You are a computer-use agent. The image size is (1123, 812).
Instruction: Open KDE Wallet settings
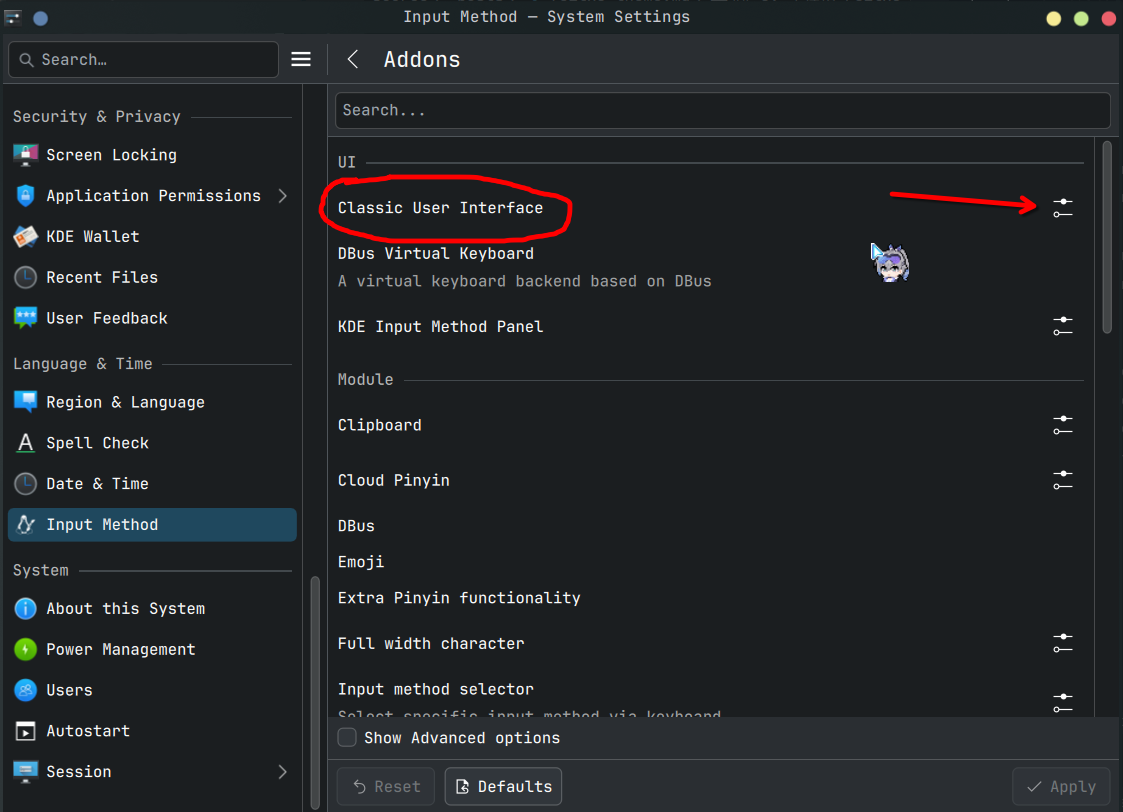(x=92, y=237)
